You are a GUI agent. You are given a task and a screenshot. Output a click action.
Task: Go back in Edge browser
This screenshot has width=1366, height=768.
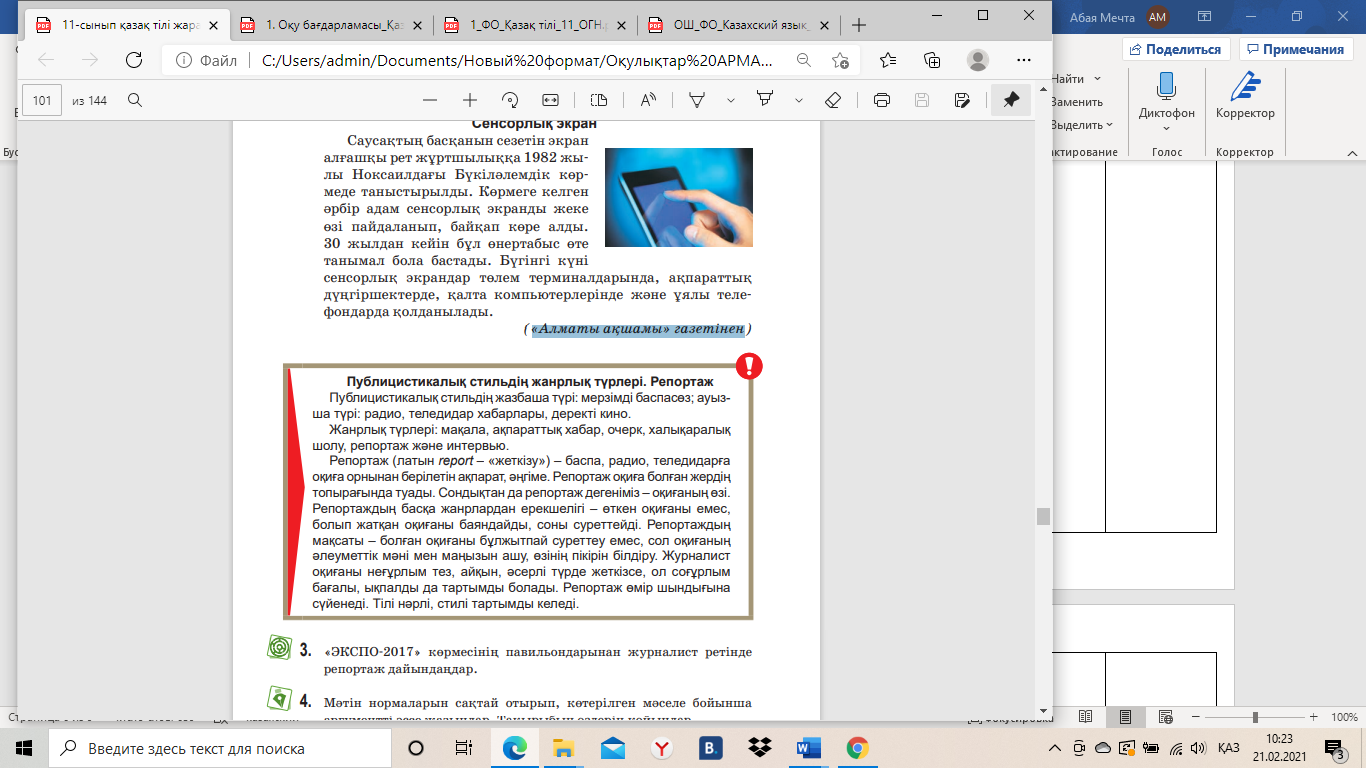click(x=46, y=60)
